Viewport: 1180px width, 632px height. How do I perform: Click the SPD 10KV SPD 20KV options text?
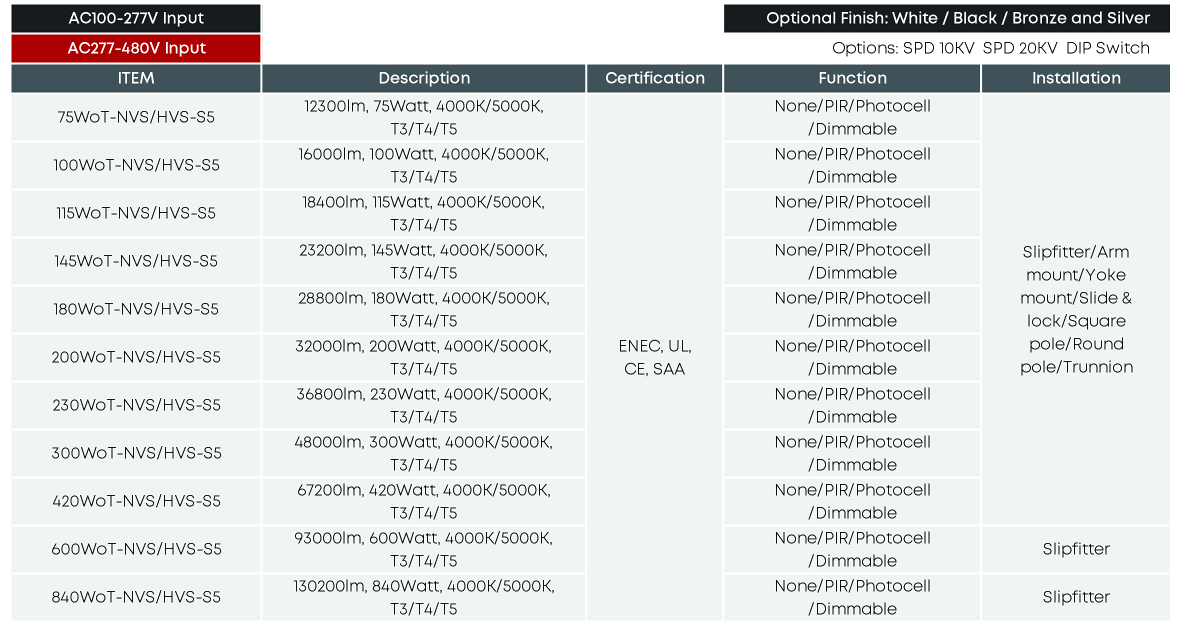coord(990,48)
